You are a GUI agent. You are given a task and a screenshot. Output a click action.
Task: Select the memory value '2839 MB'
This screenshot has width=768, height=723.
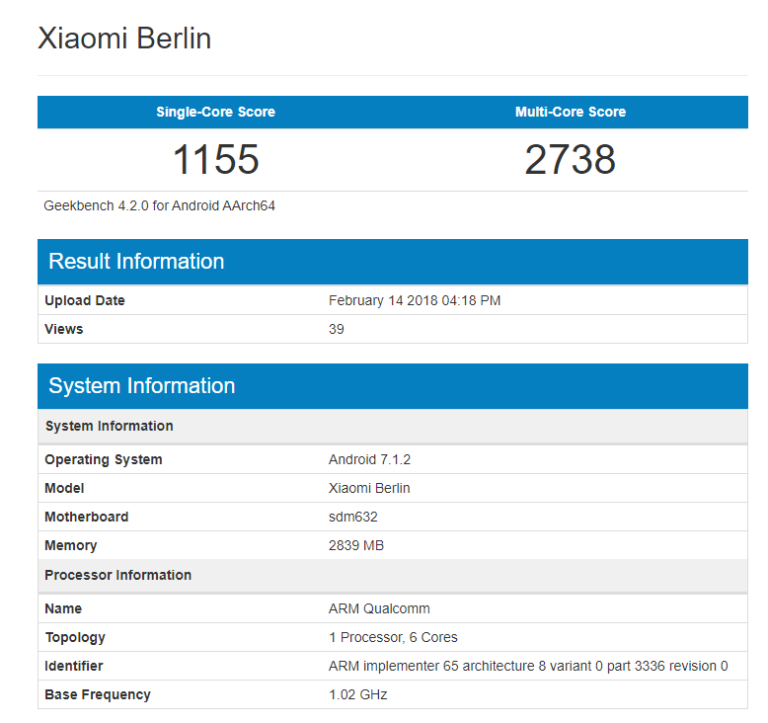pos(356,546)
